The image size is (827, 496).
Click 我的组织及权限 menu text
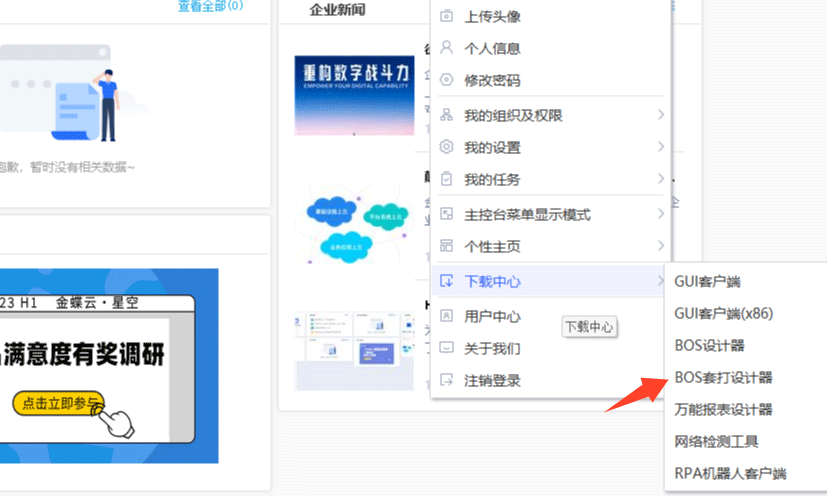point(513,116)
